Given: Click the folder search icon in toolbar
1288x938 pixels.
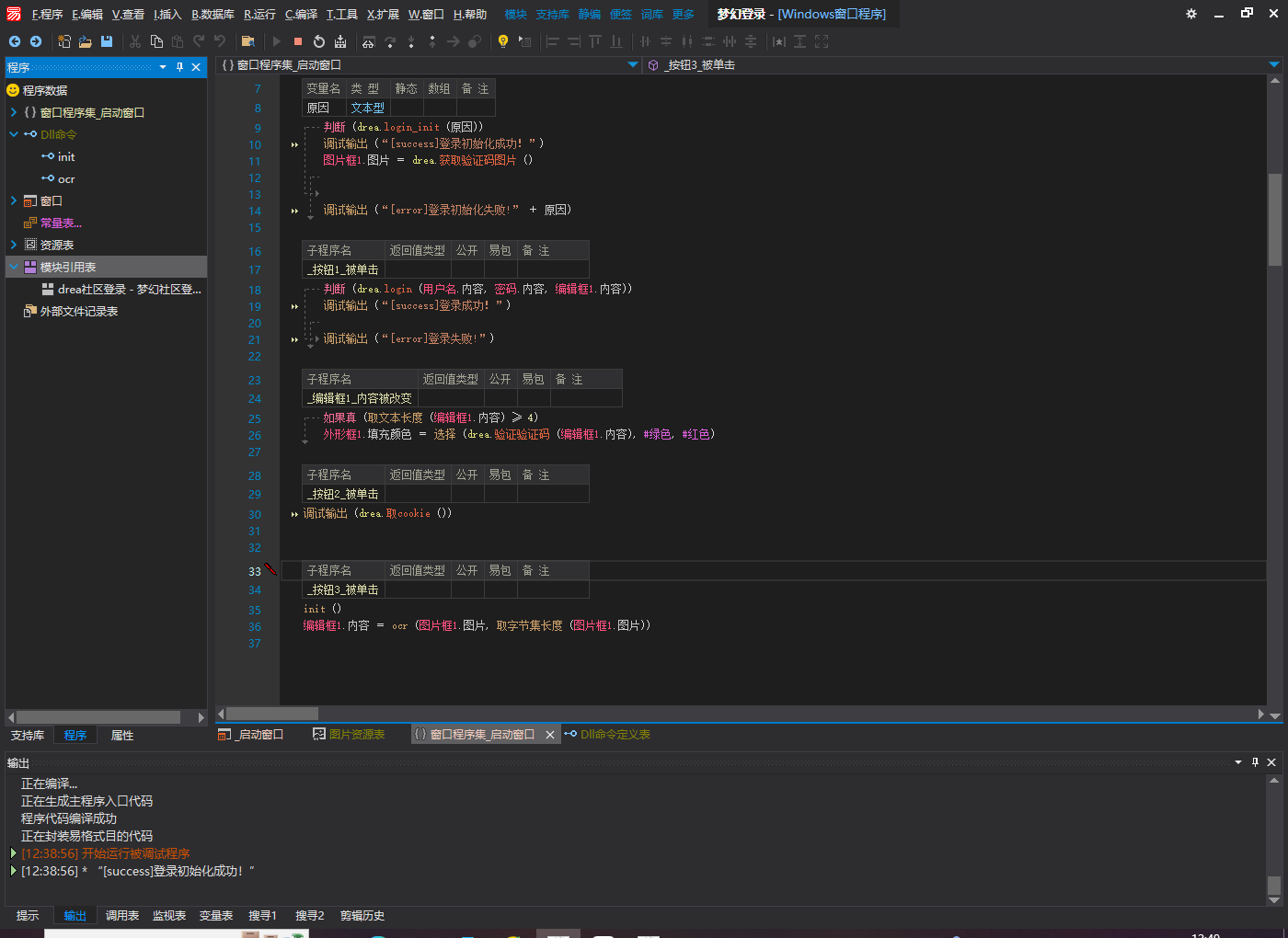Looking at the screenshot, I should click(247, 41).
